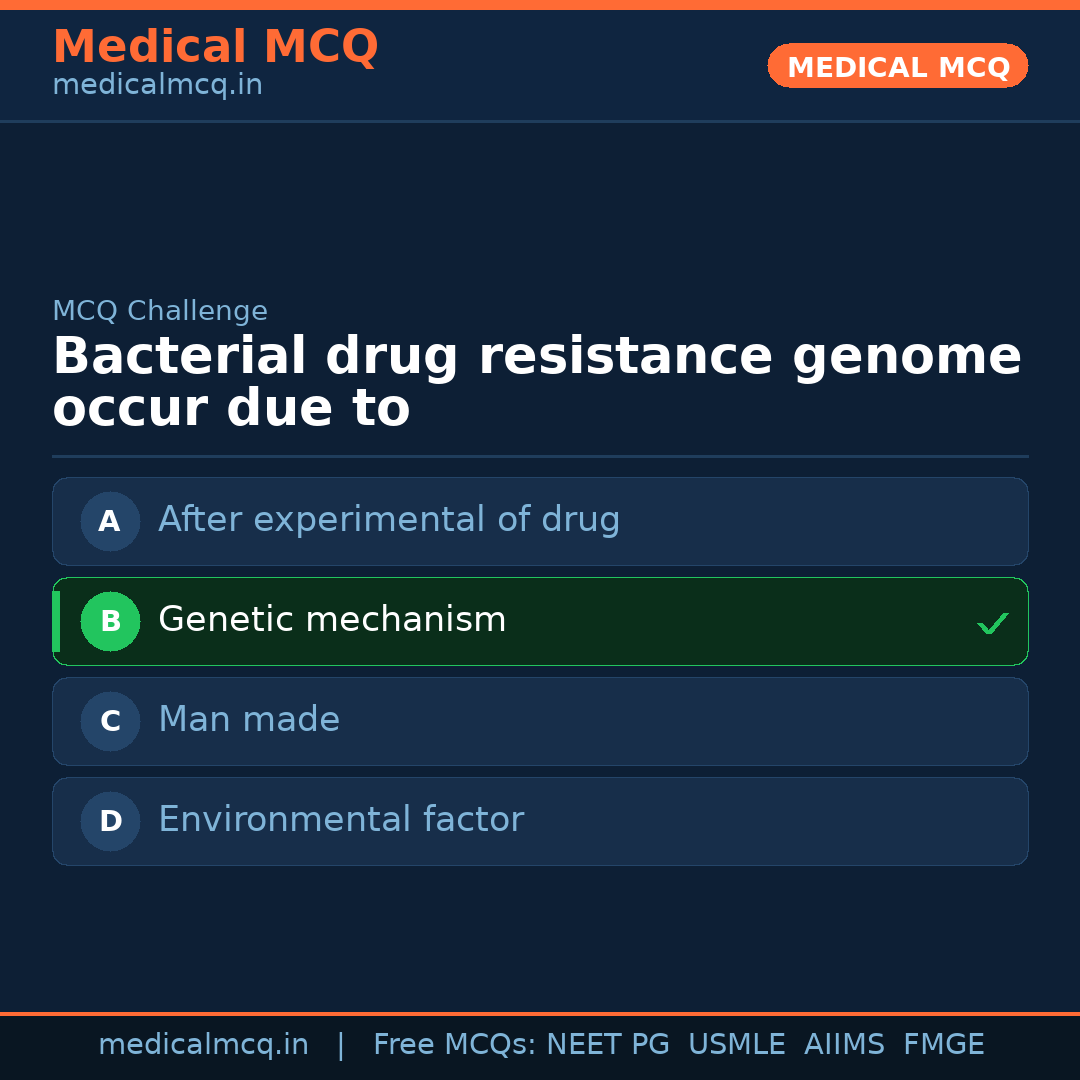Click the bacterial drug resistance question text
Viewport: 1080px width, 1080px height.
click(x=536, y=383)
